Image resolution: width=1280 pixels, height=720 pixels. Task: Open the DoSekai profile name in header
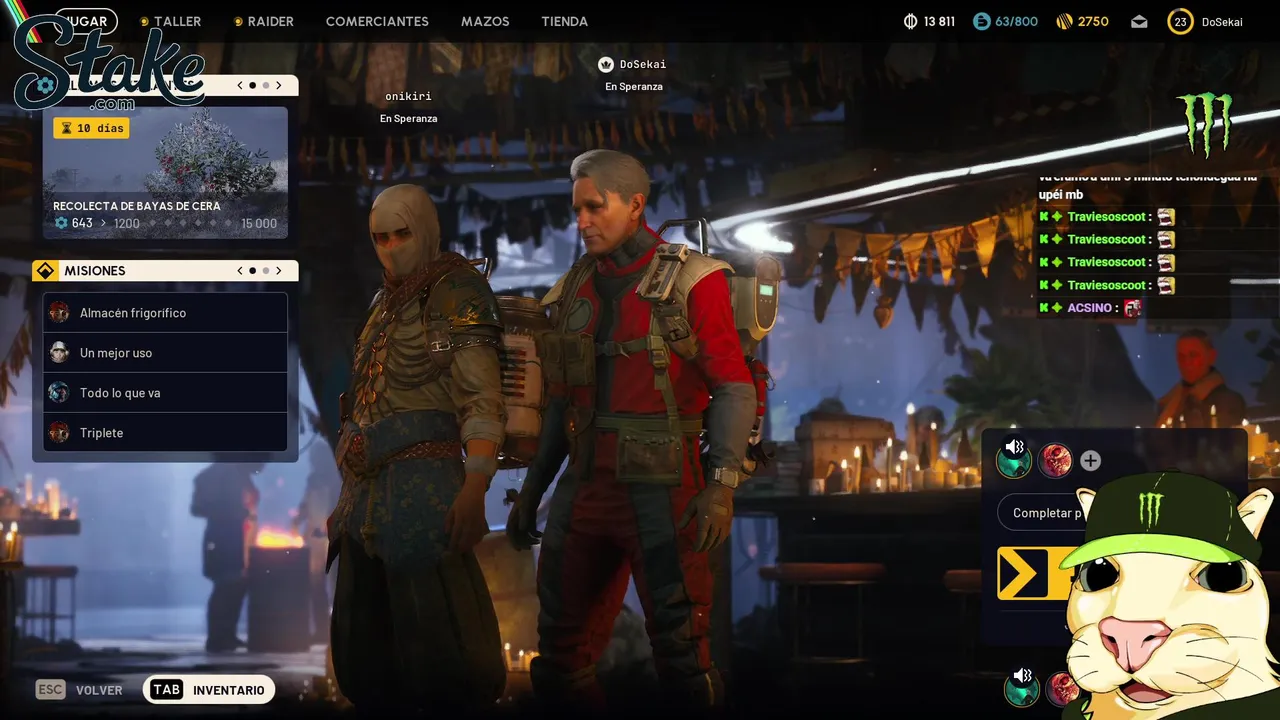pos(1222,21)
